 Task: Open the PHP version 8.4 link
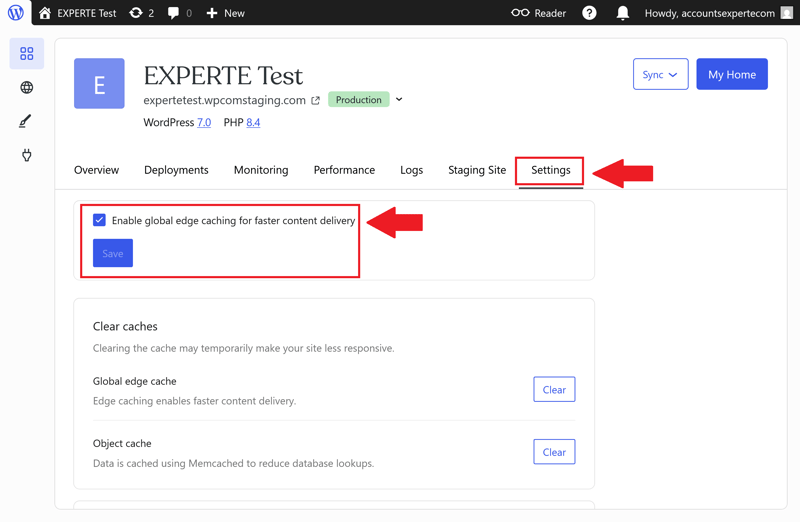[253, 122]
